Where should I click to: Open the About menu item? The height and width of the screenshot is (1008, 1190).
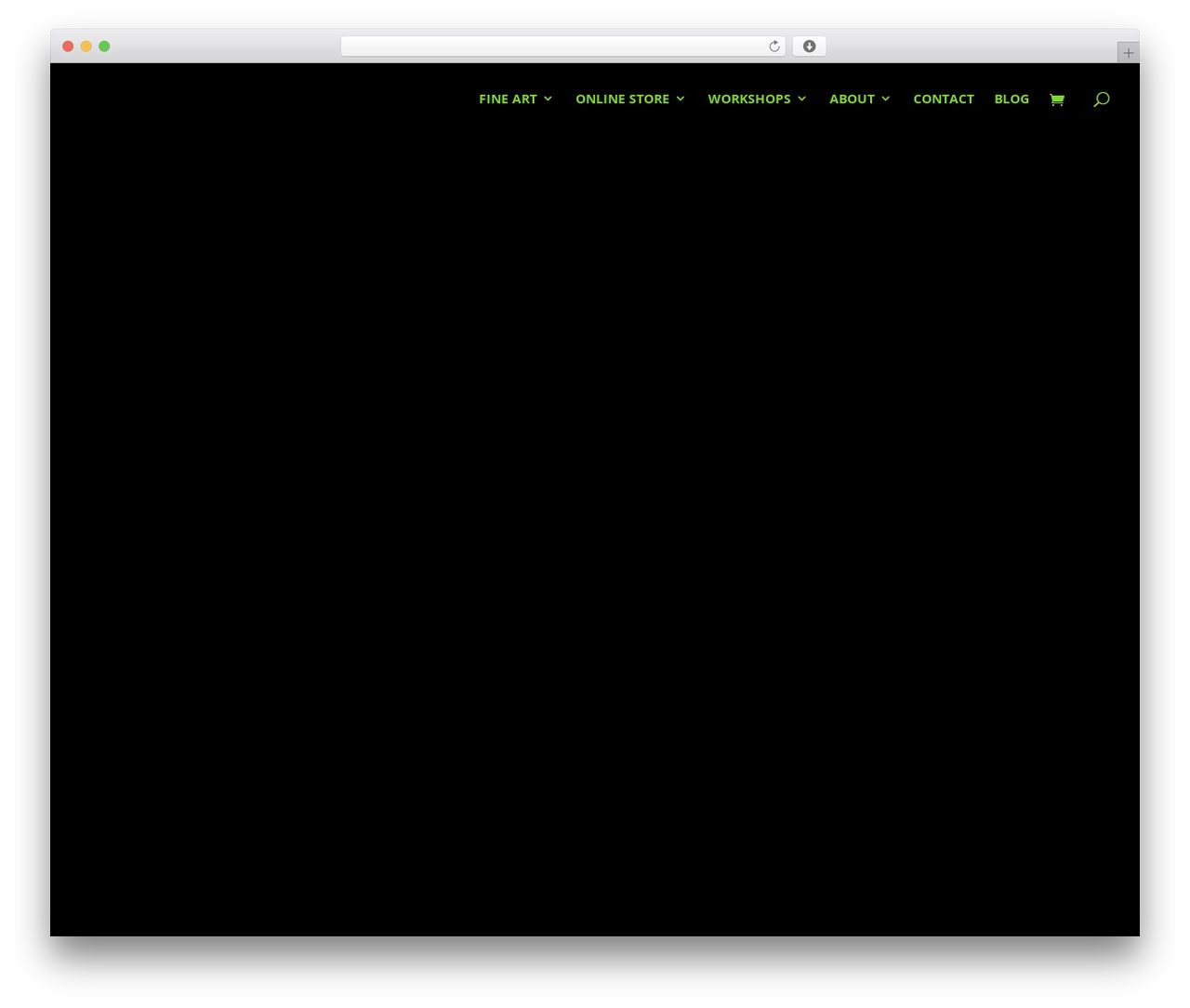click(x=852, y=99)
